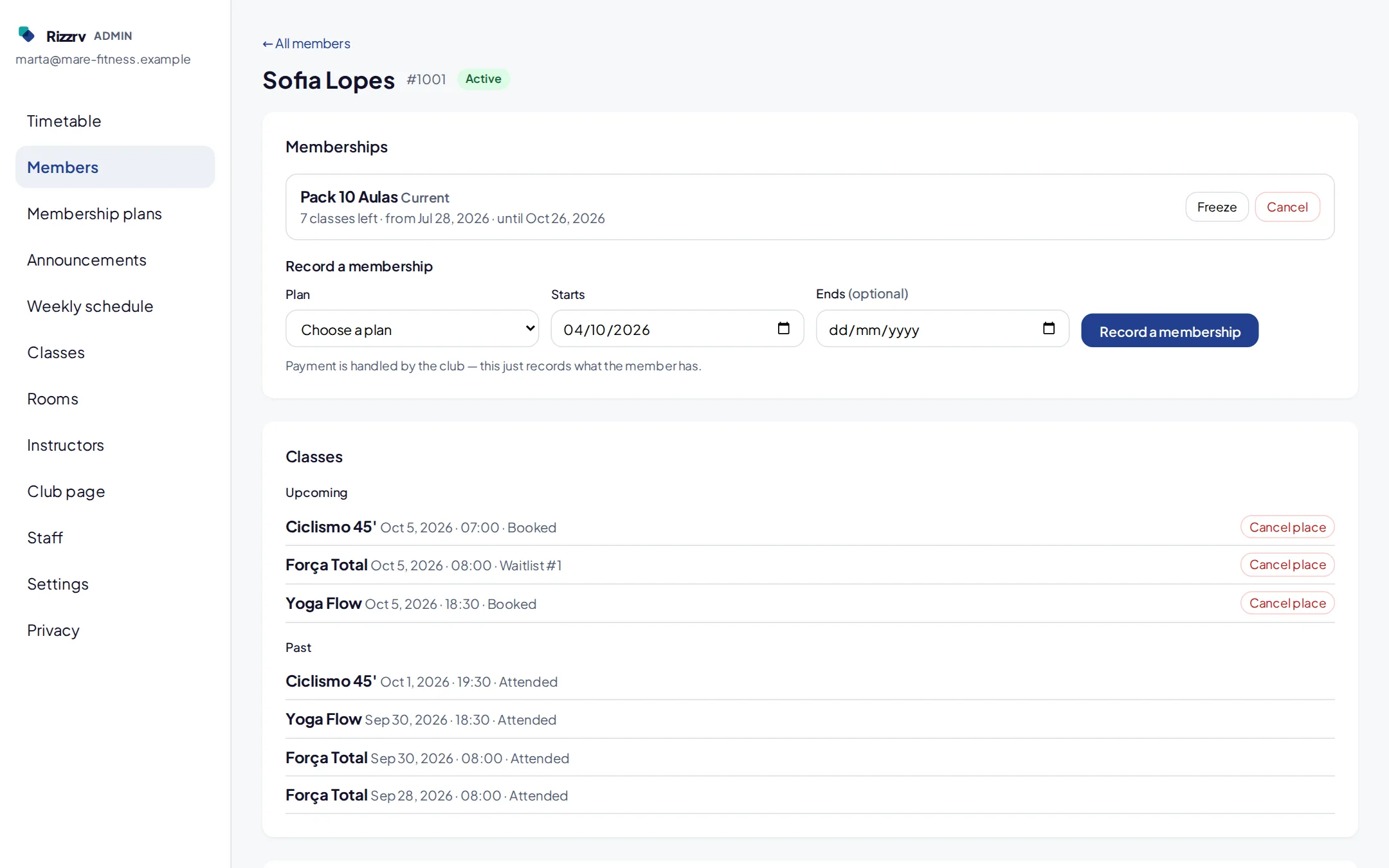Expand the Choose a plan dropdown
1389x868 pixels.
tap(412, 329)
